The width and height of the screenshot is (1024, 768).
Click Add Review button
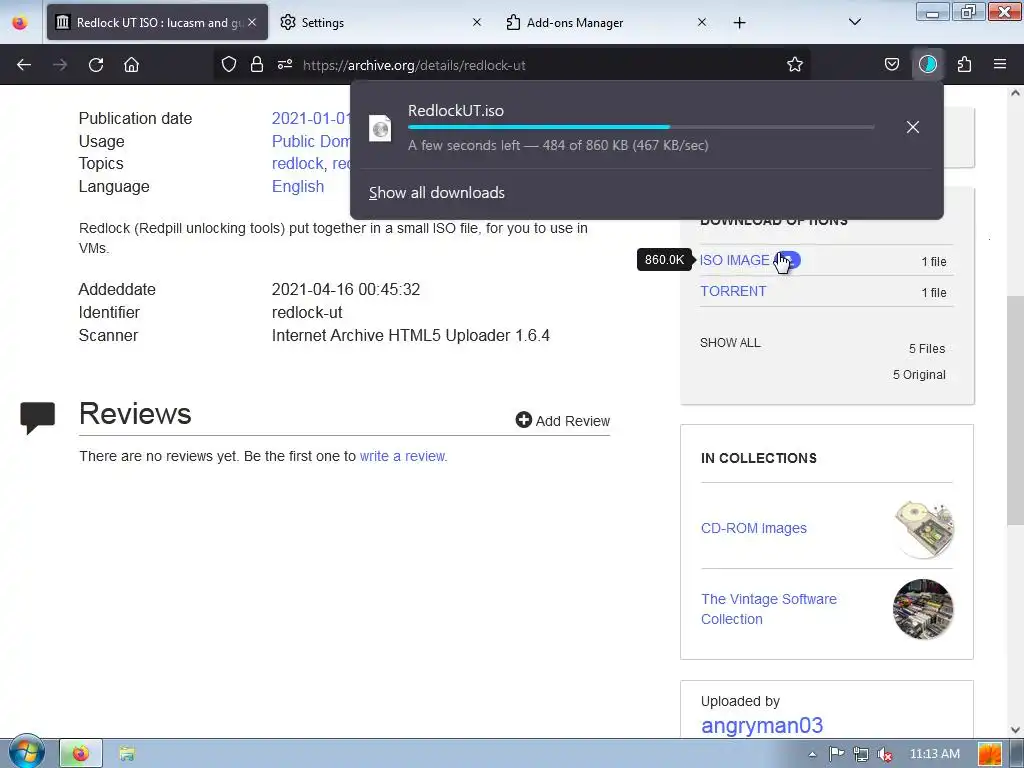[x=562, y=421]
